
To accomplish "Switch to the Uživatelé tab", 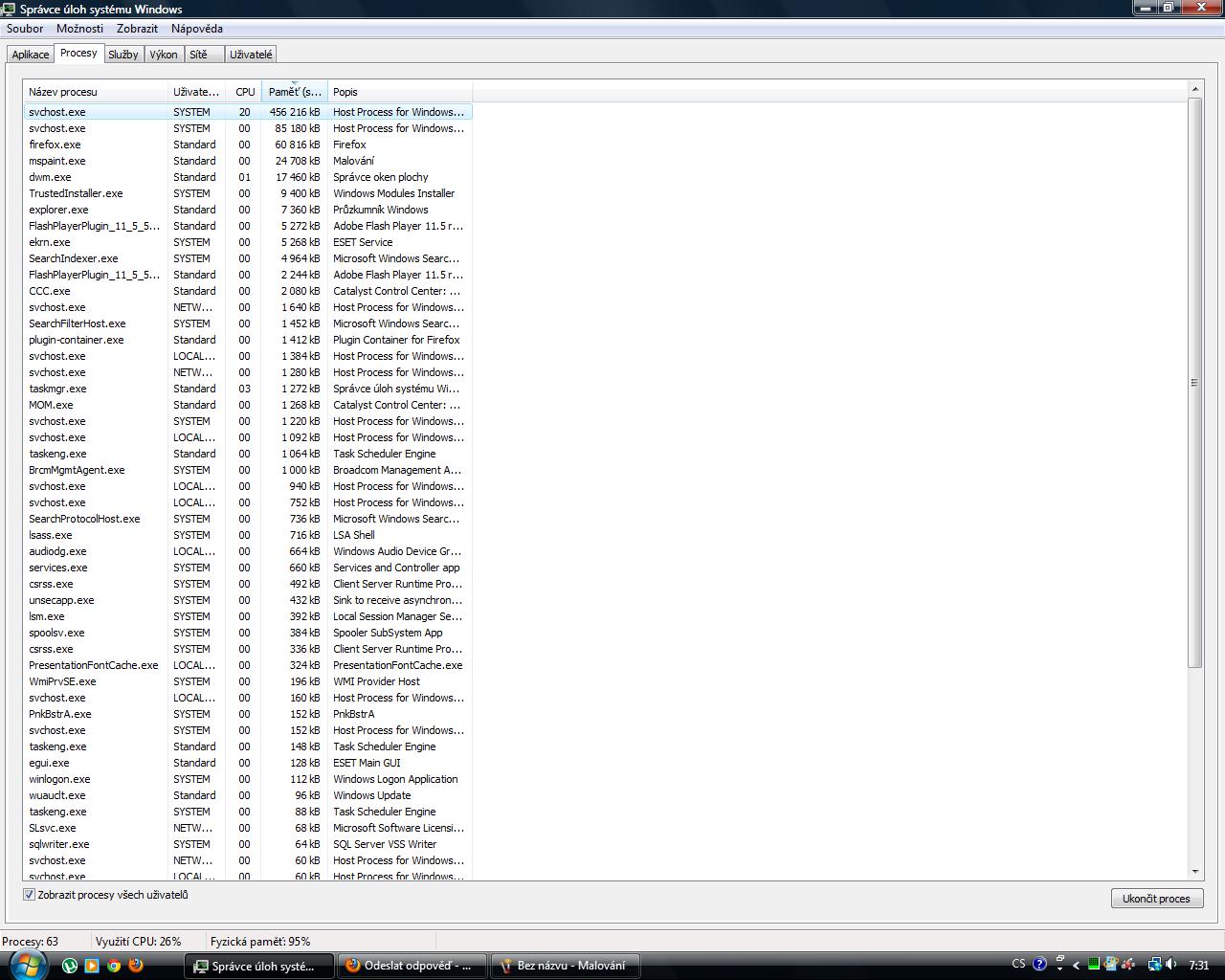I will pyautogui.click(x=251, y=55).
